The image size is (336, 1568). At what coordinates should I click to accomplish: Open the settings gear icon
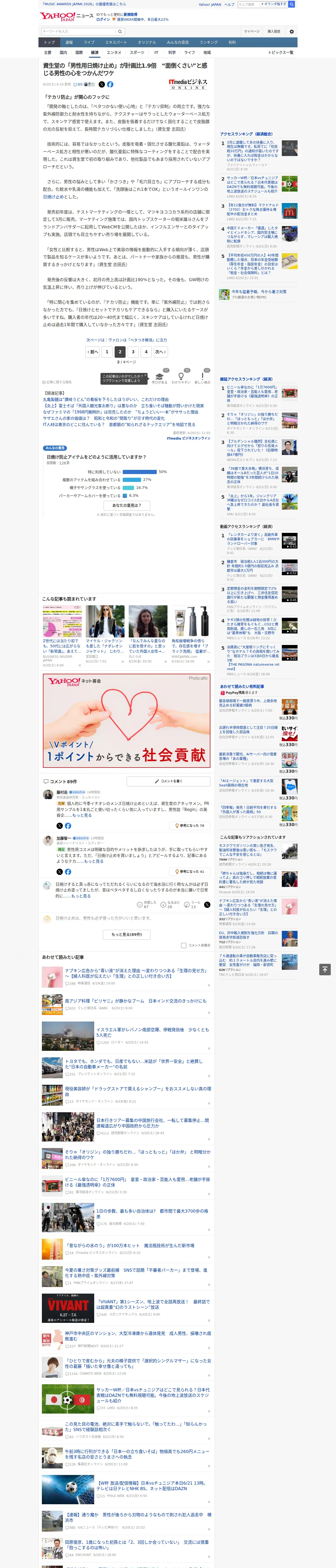coord(292,32)
